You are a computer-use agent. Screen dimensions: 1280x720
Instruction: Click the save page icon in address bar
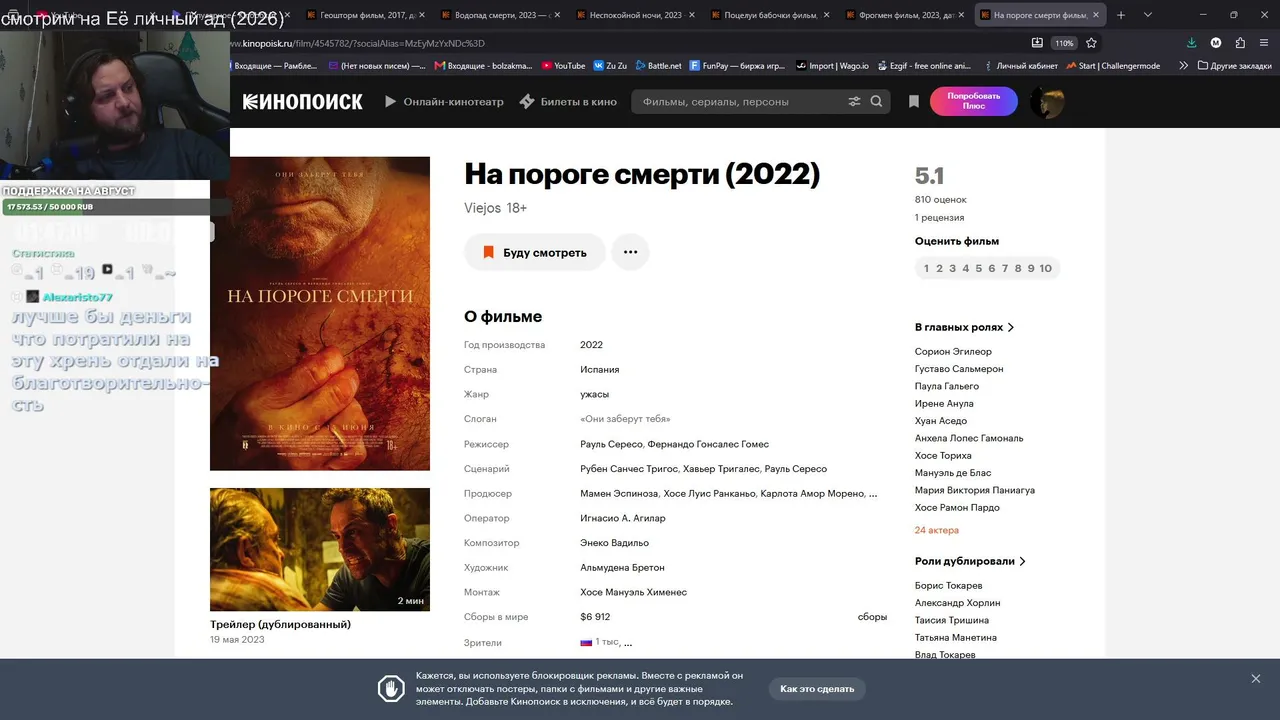click(x=1037, y=43)
